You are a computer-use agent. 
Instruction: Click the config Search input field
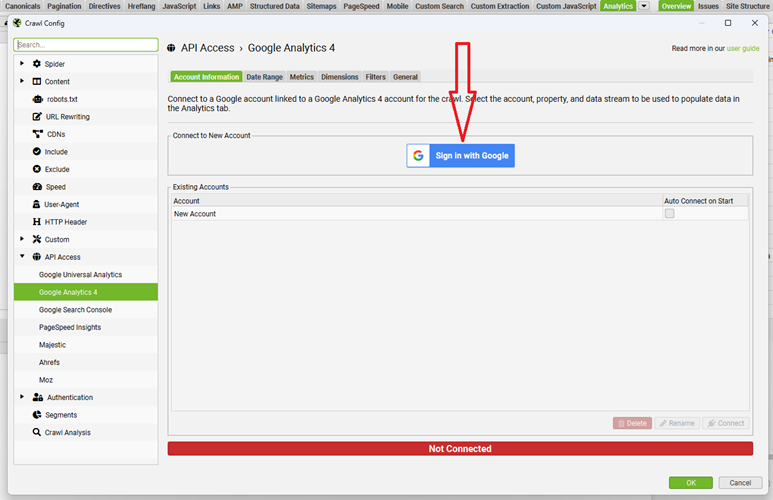coord(86,44)
